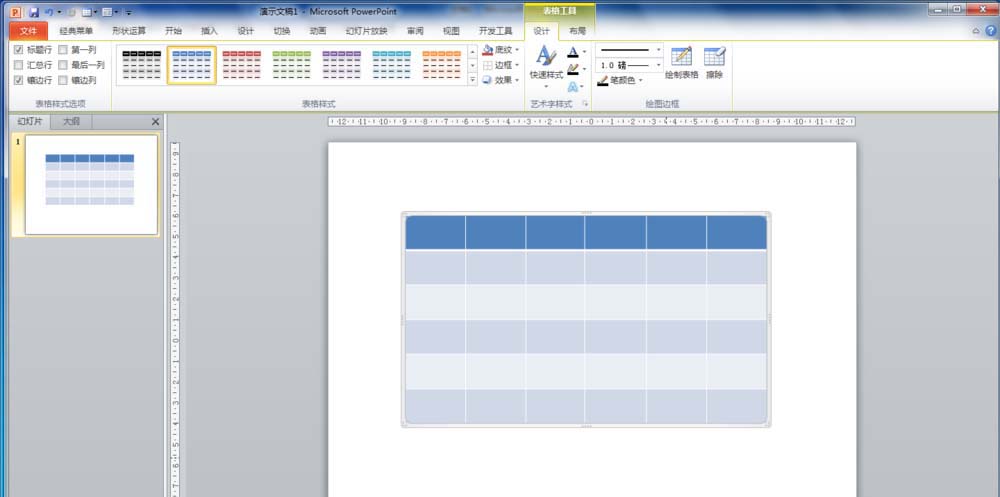Click the text outline pen icon
This screenshot has height=497, width=1000.
[x=573, y=68]
